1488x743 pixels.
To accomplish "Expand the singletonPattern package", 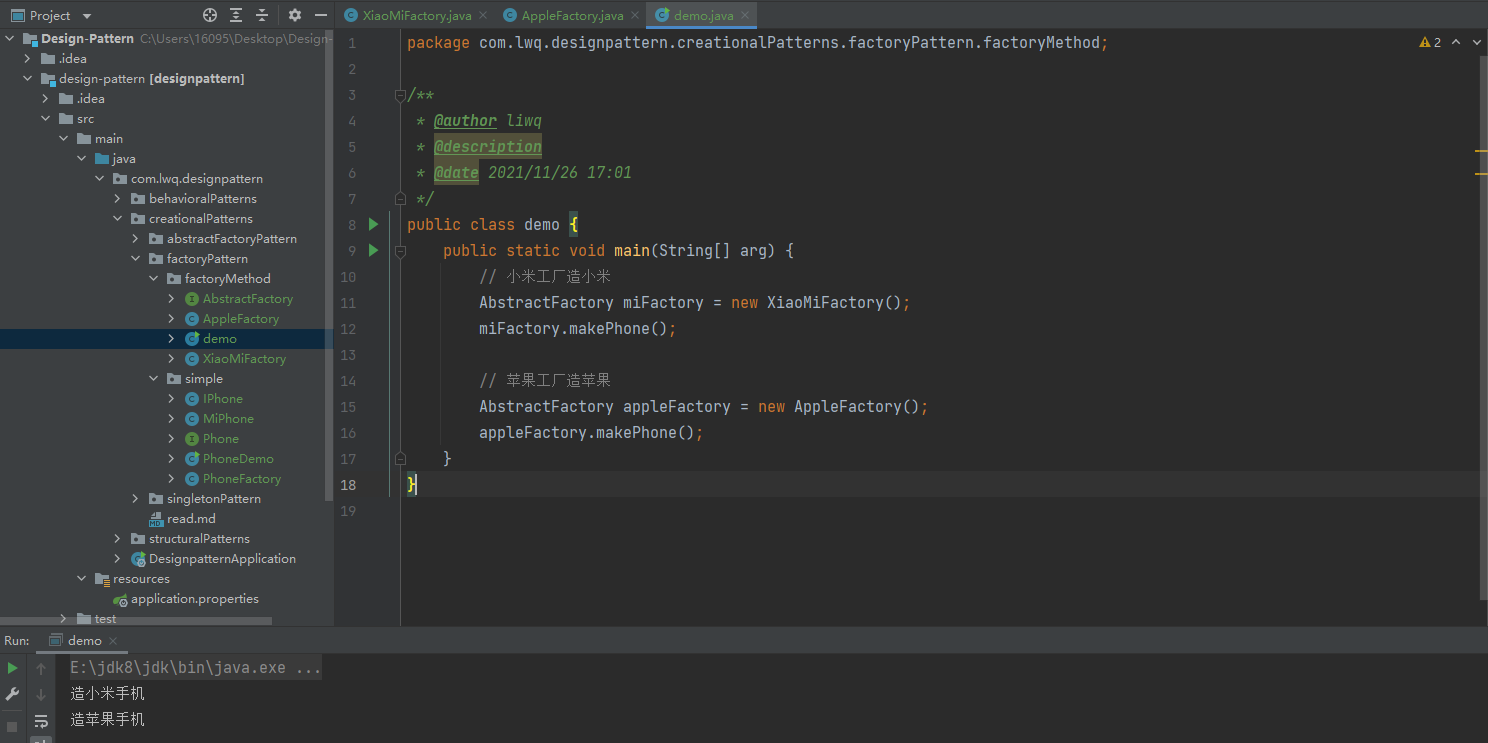I will point(136,499).
